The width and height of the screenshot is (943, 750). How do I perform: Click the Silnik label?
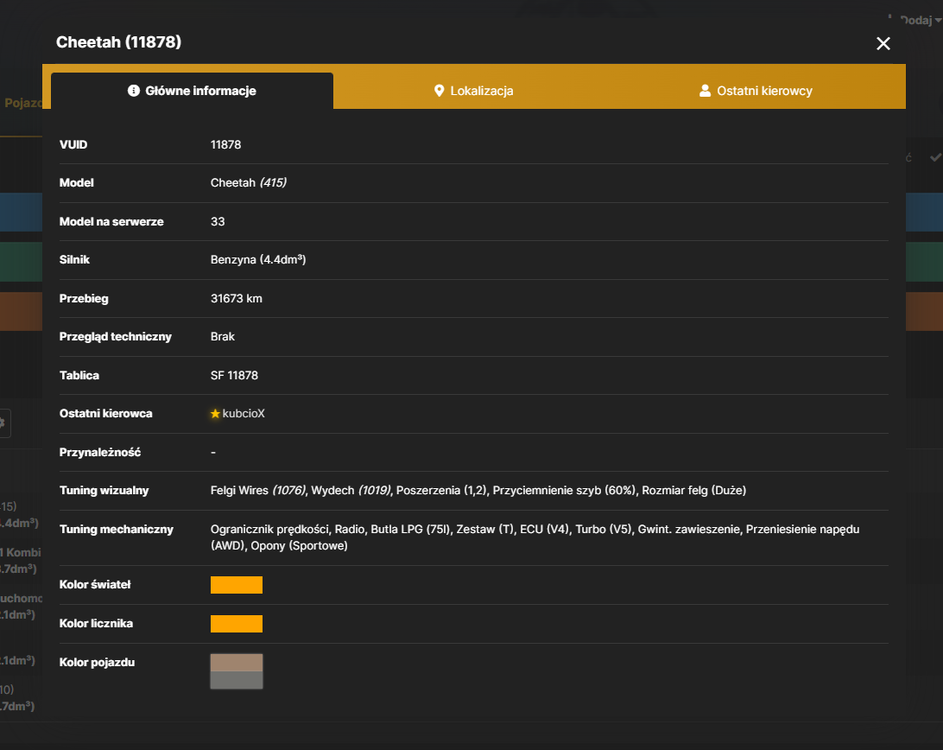point(75,260)
